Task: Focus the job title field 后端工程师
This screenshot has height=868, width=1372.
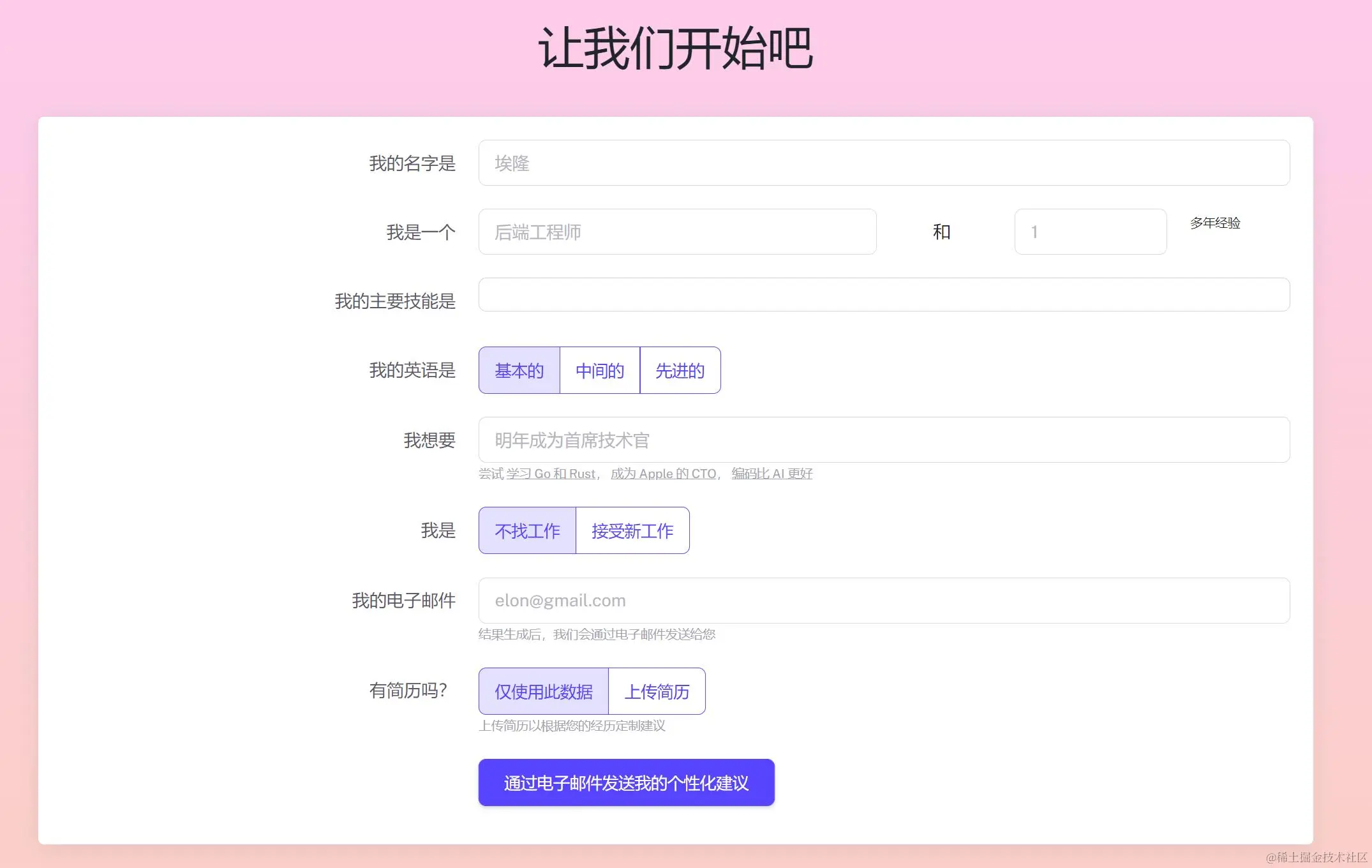Action: click(x=677, y=232)
